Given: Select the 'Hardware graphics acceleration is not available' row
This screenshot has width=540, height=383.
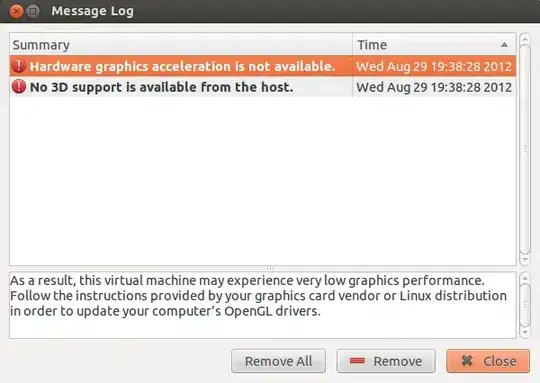Looking at the screenshot, I should click(263, 66).
